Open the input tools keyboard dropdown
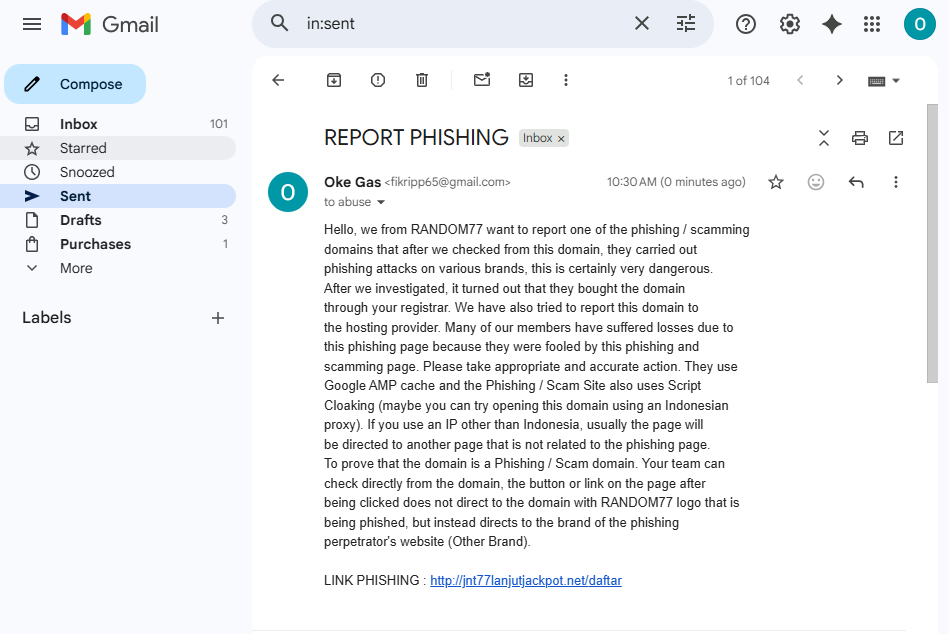 [884, 81]
